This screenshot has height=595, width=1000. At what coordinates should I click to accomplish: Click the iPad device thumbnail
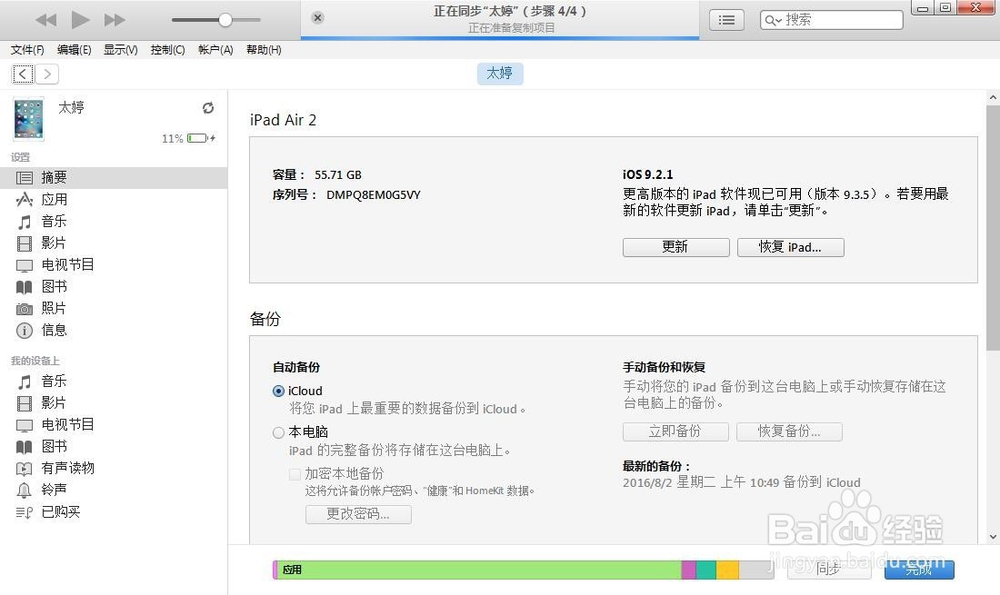click(29, 119)
